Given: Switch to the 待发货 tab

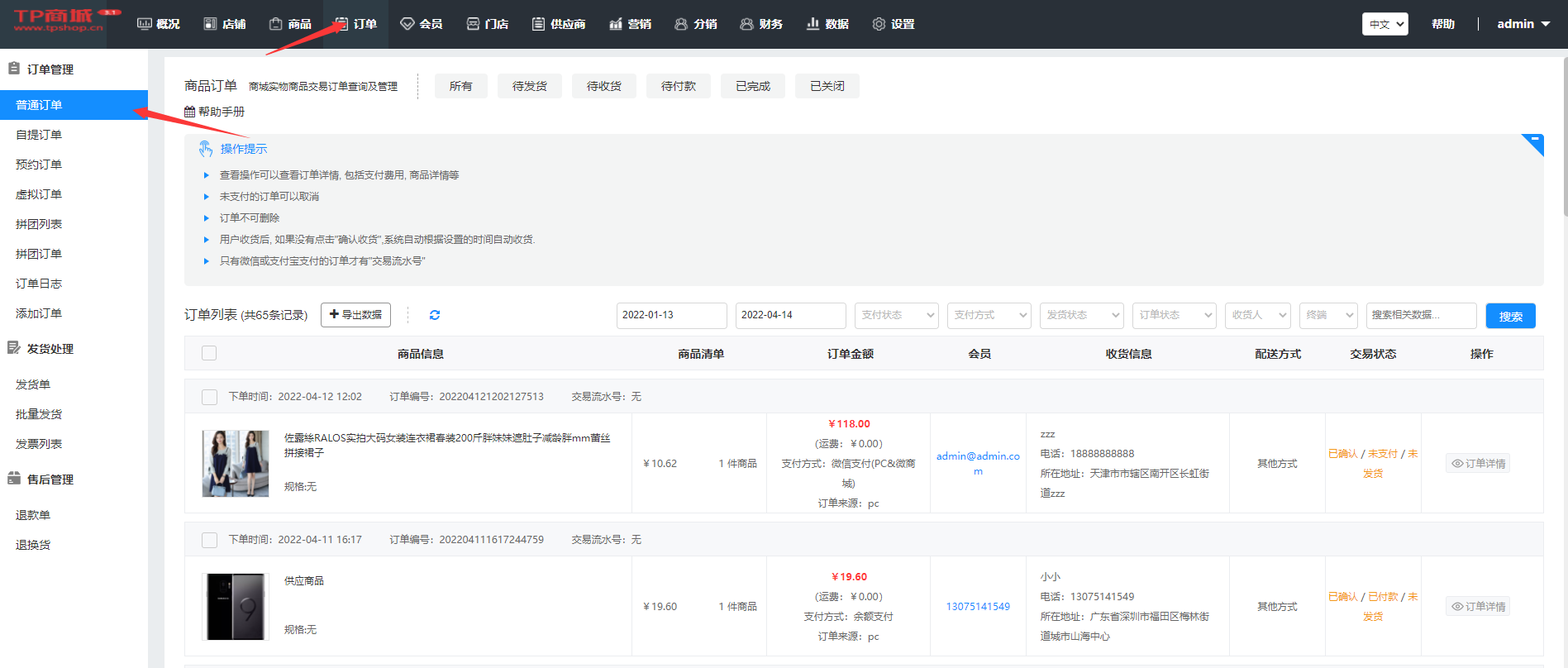Looking at the screenshot, I should (529, 86).
